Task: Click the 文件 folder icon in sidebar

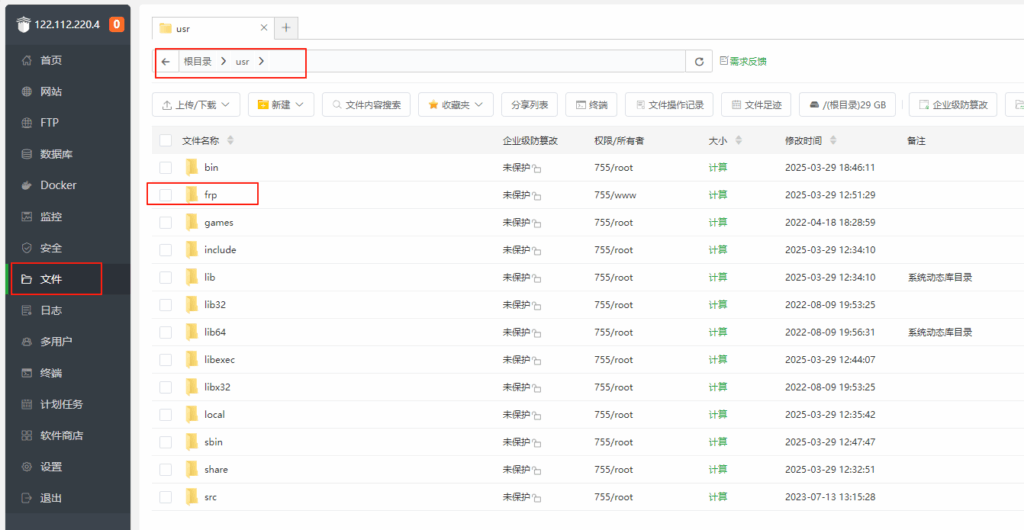Action: coord(27,279)
